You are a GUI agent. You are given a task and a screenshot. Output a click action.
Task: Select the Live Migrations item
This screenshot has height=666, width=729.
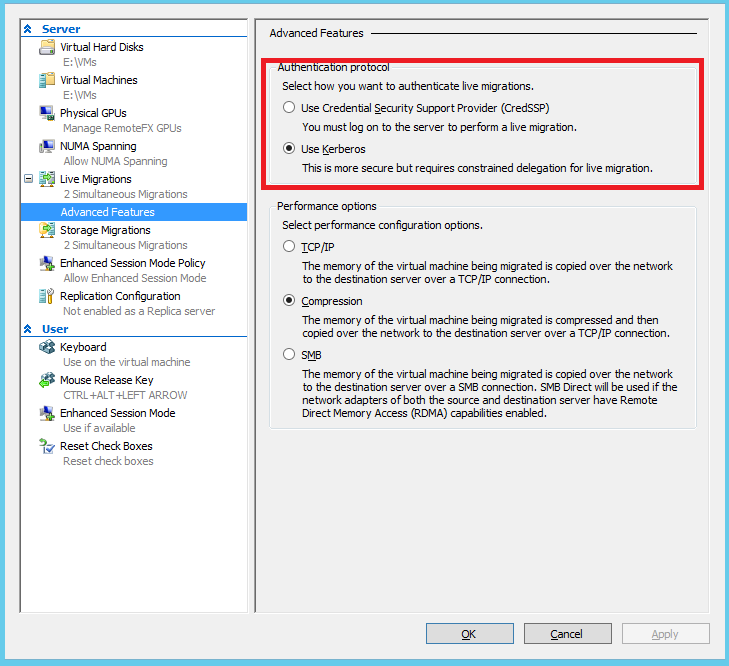point(95,179)
